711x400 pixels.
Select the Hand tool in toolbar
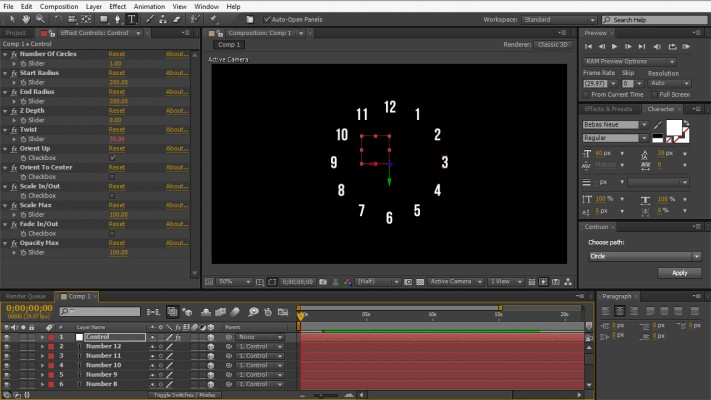coord(24,19)
